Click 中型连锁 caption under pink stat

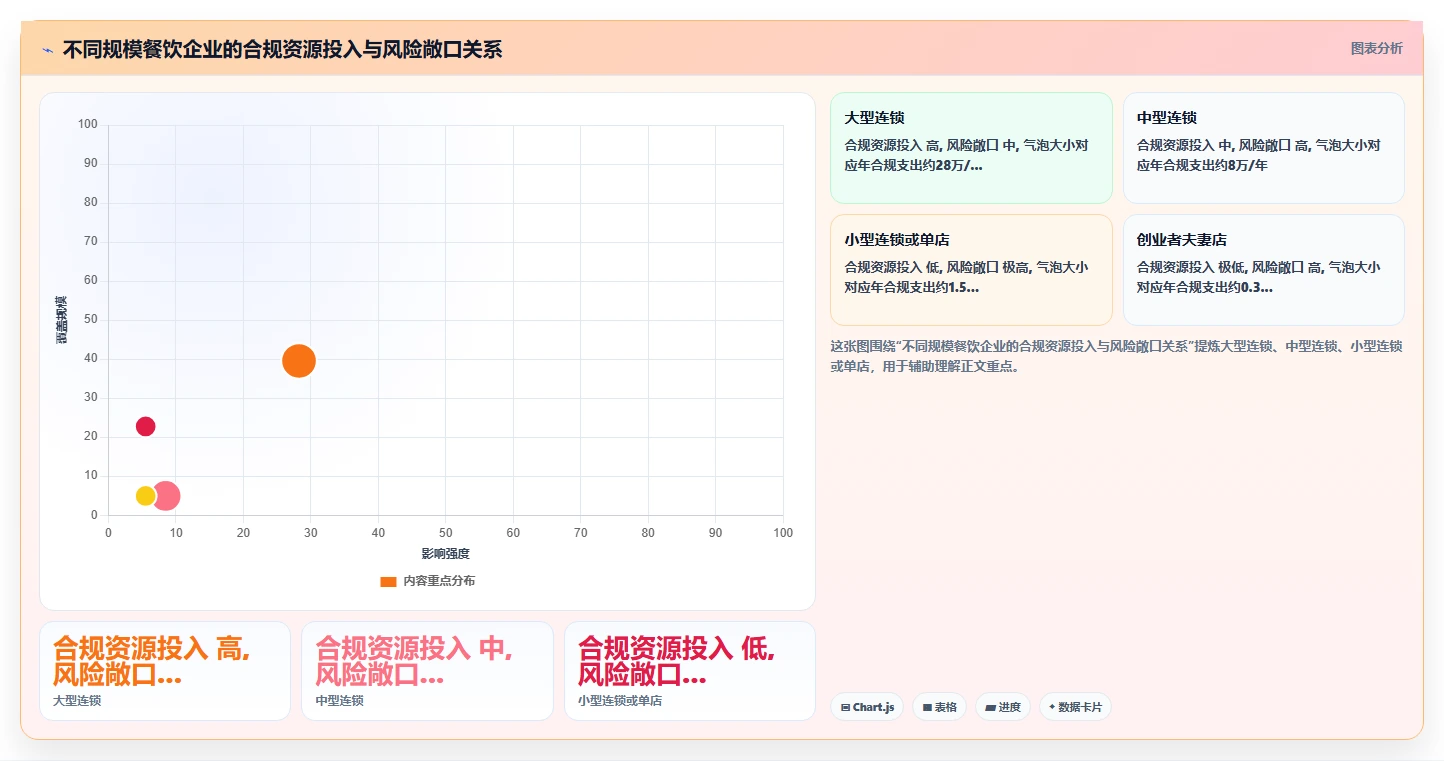[x=339, y=701]
